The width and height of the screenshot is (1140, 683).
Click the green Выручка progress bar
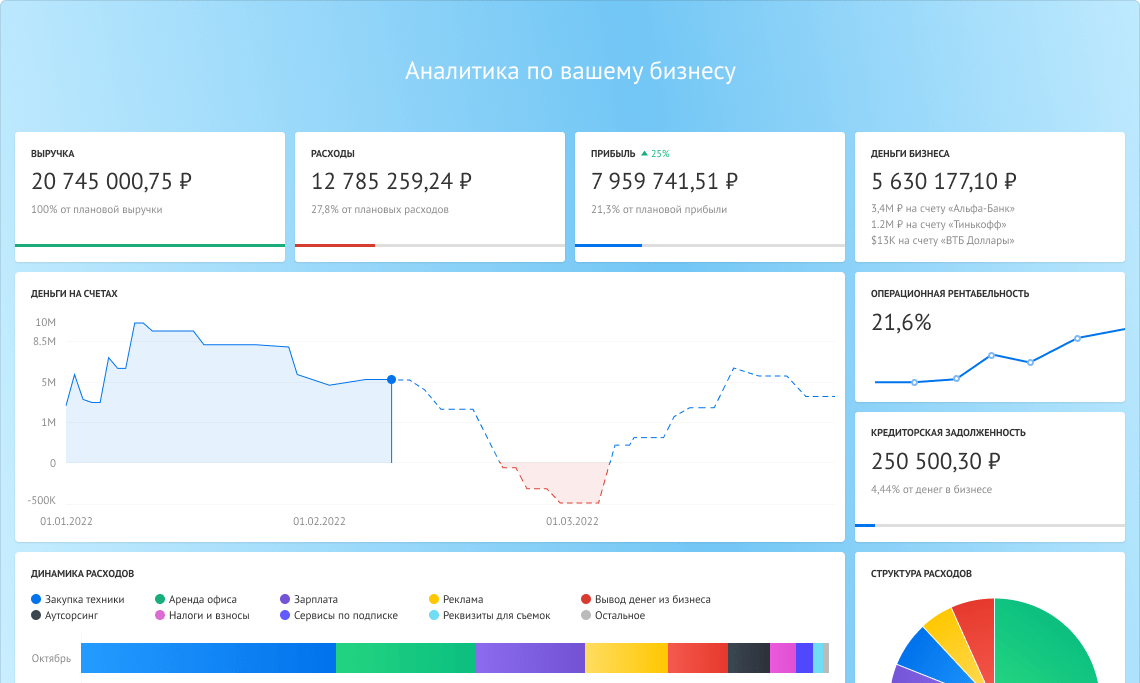coord(150,246)
